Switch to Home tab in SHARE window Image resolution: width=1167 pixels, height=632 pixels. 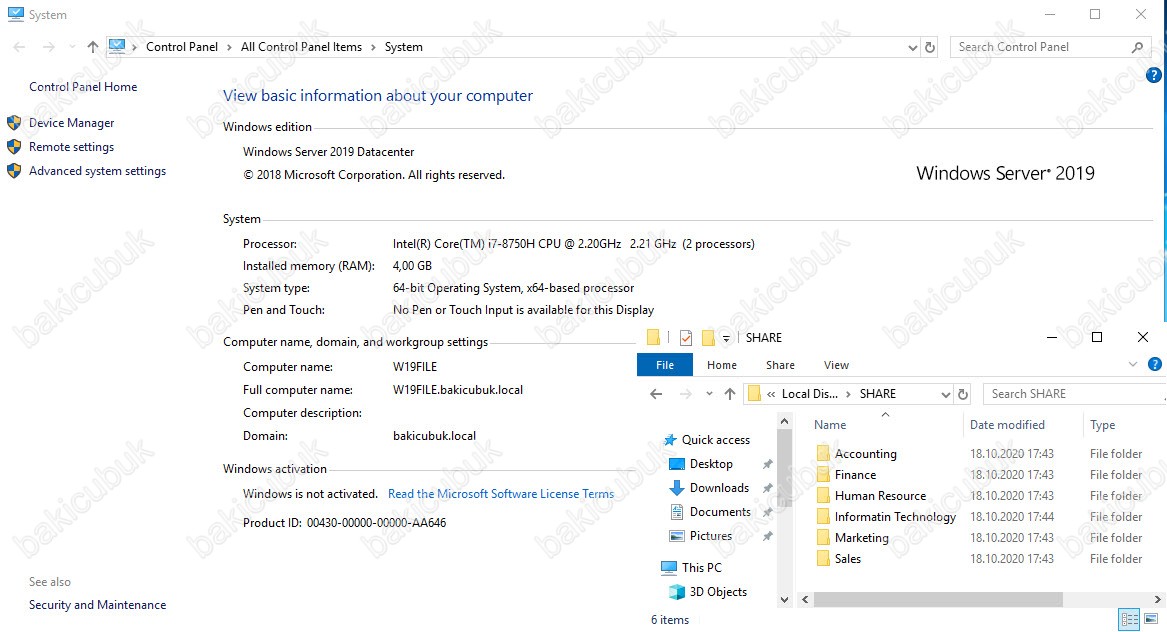tap(722, 365)
